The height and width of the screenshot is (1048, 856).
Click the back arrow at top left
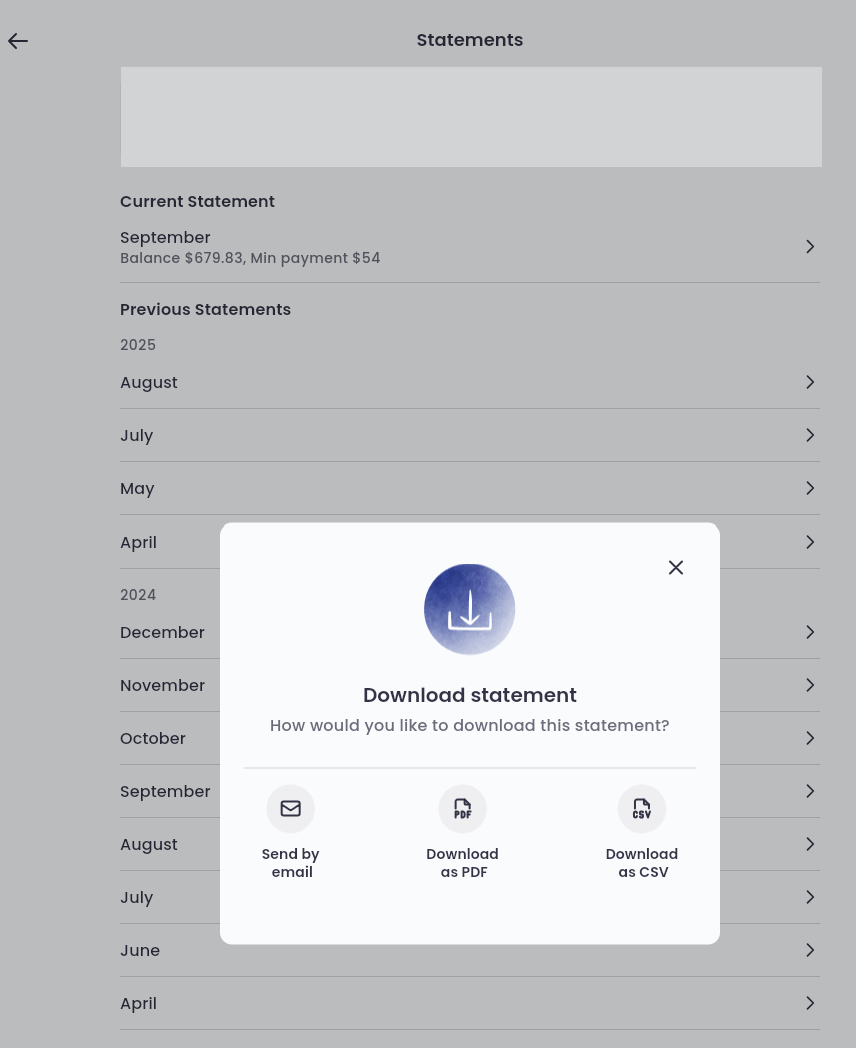pyautogui.click(x=17, y=40)
